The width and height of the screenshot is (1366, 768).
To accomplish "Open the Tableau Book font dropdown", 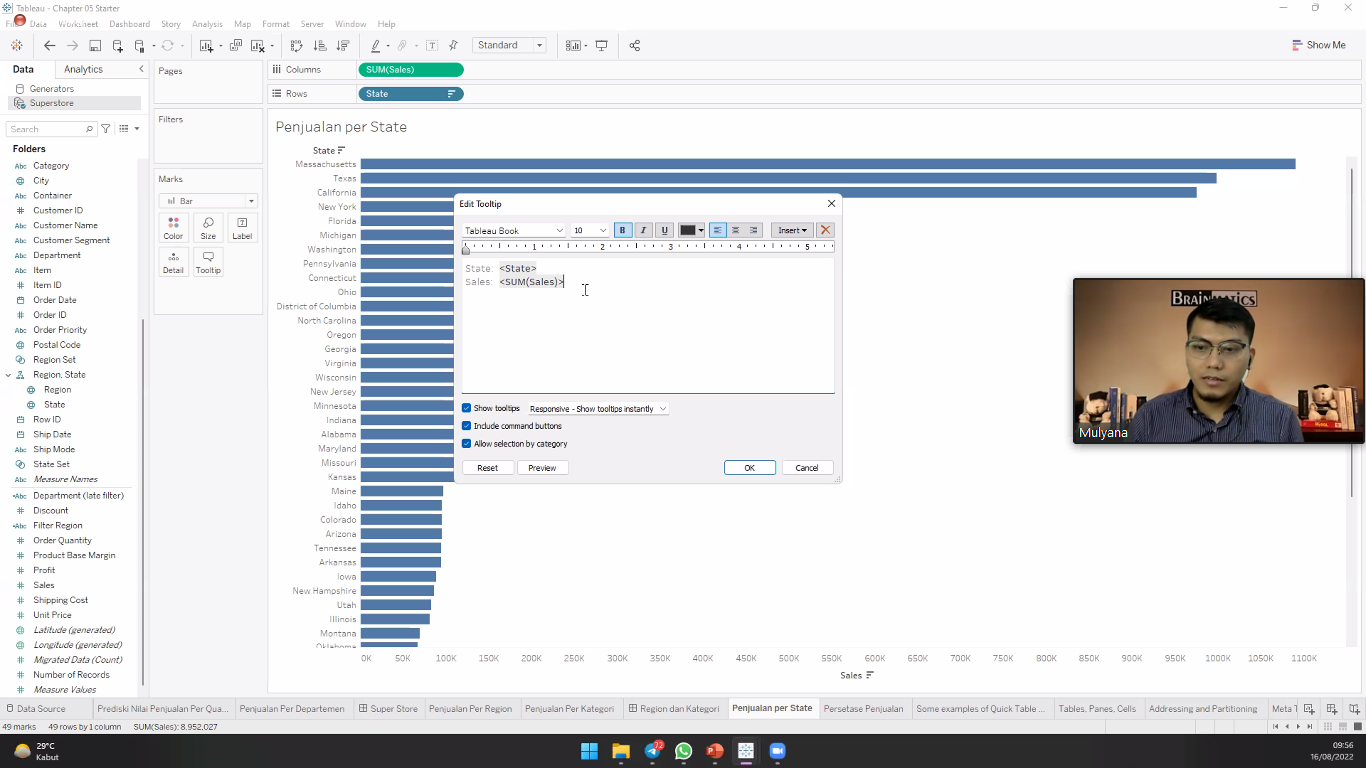I will coord(514,230).
